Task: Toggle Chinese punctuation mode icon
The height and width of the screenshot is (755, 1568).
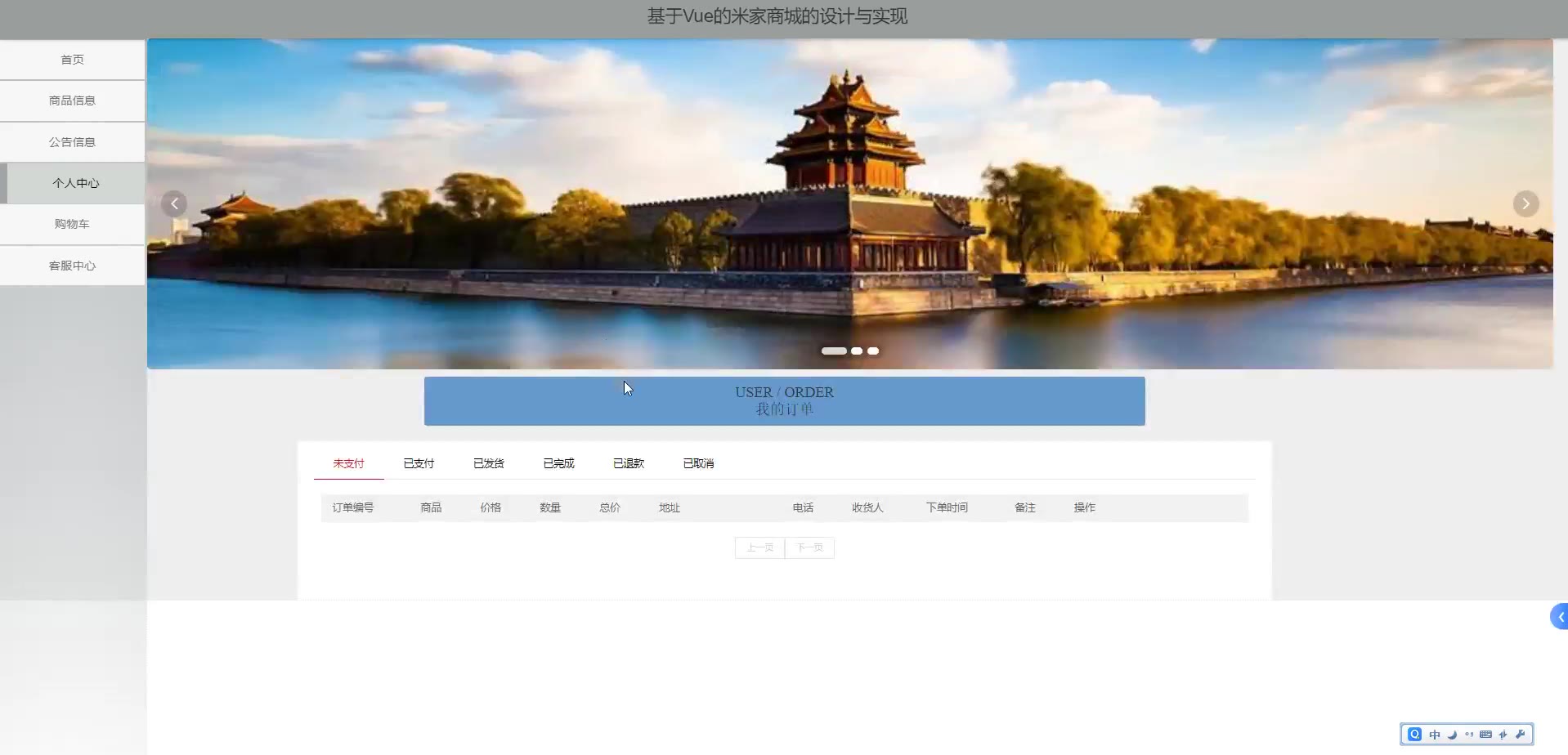Action: pyautogui.click(x=1469, y=735)
